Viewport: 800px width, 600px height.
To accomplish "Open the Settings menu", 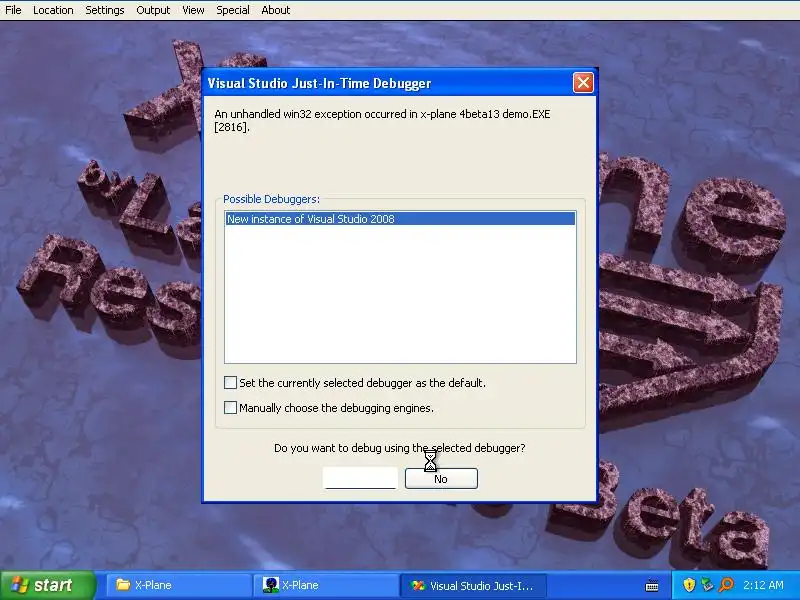I will (105, 10).
